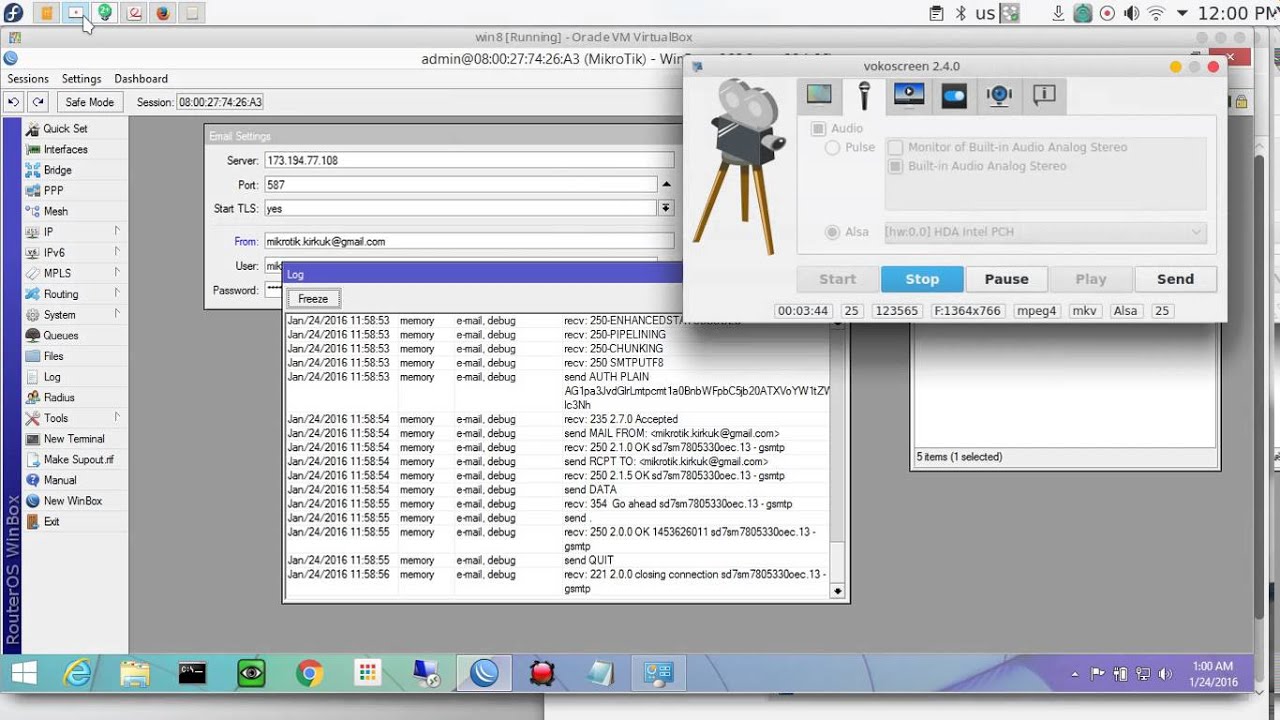The height and width of the screenshot is (720, 1280).
Task: Open Quick Set in WinBox sidebar
Action: pyautogui.click(x=65, y=129)
